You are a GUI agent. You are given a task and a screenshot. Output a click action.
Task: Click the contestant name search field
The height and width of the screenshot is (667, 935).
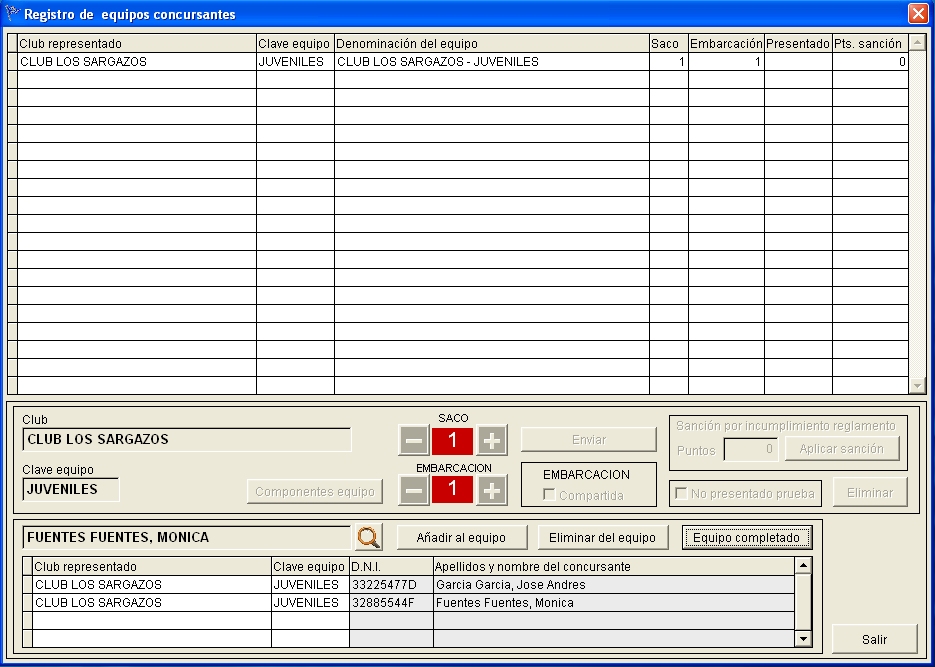186,538
